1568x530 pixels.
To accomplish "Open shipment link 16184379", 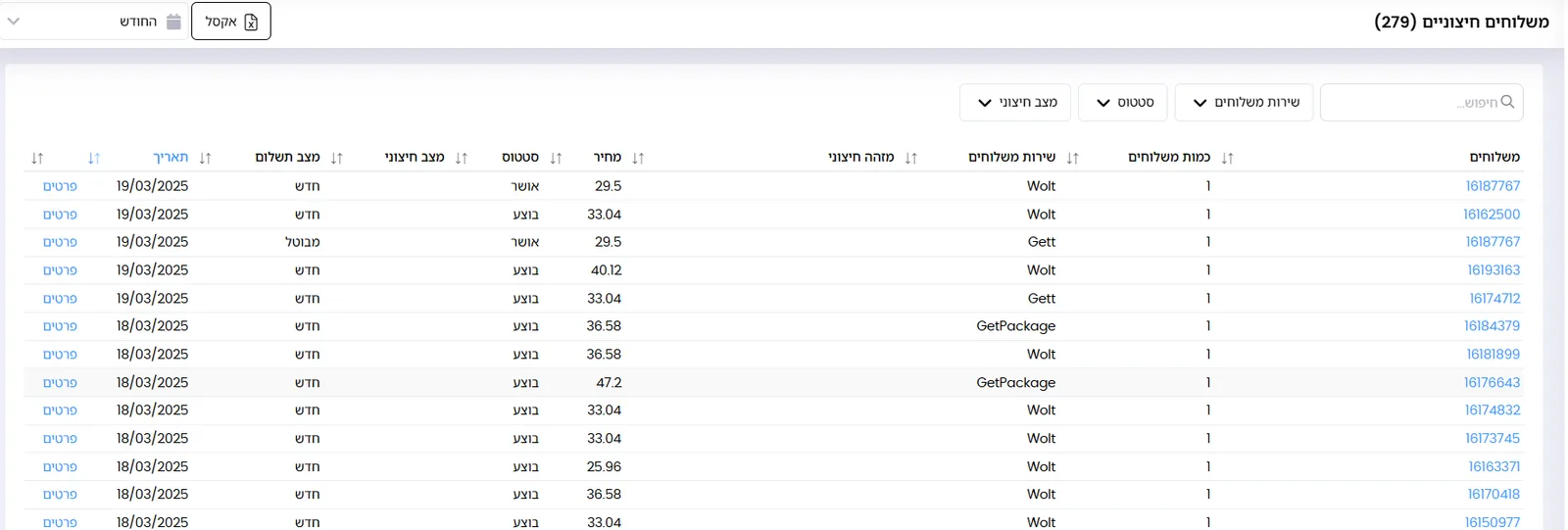I will pyautogui.click(x=1493, y=326).
